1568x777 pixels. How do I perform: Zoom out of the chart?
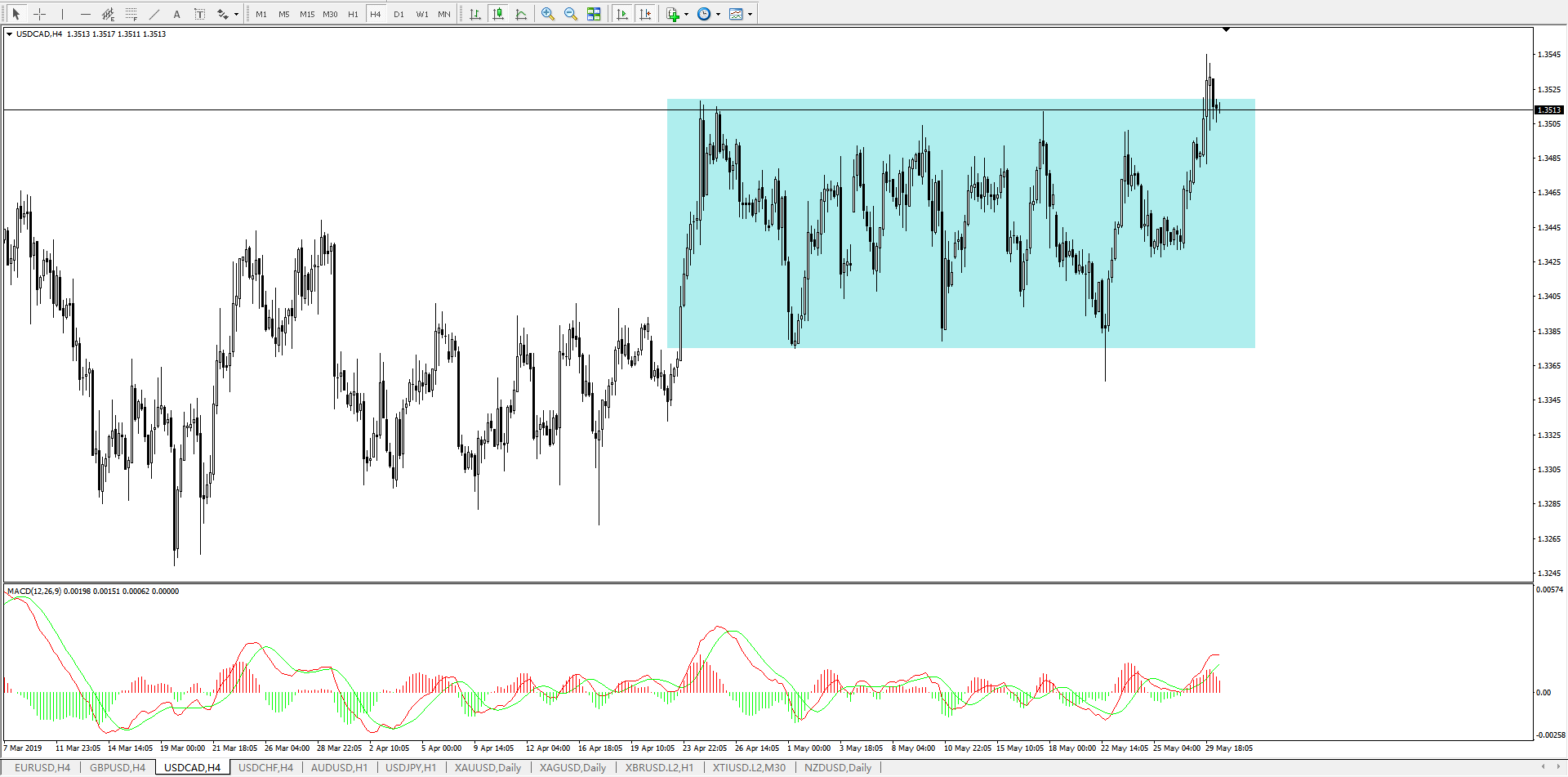point(571,14)
